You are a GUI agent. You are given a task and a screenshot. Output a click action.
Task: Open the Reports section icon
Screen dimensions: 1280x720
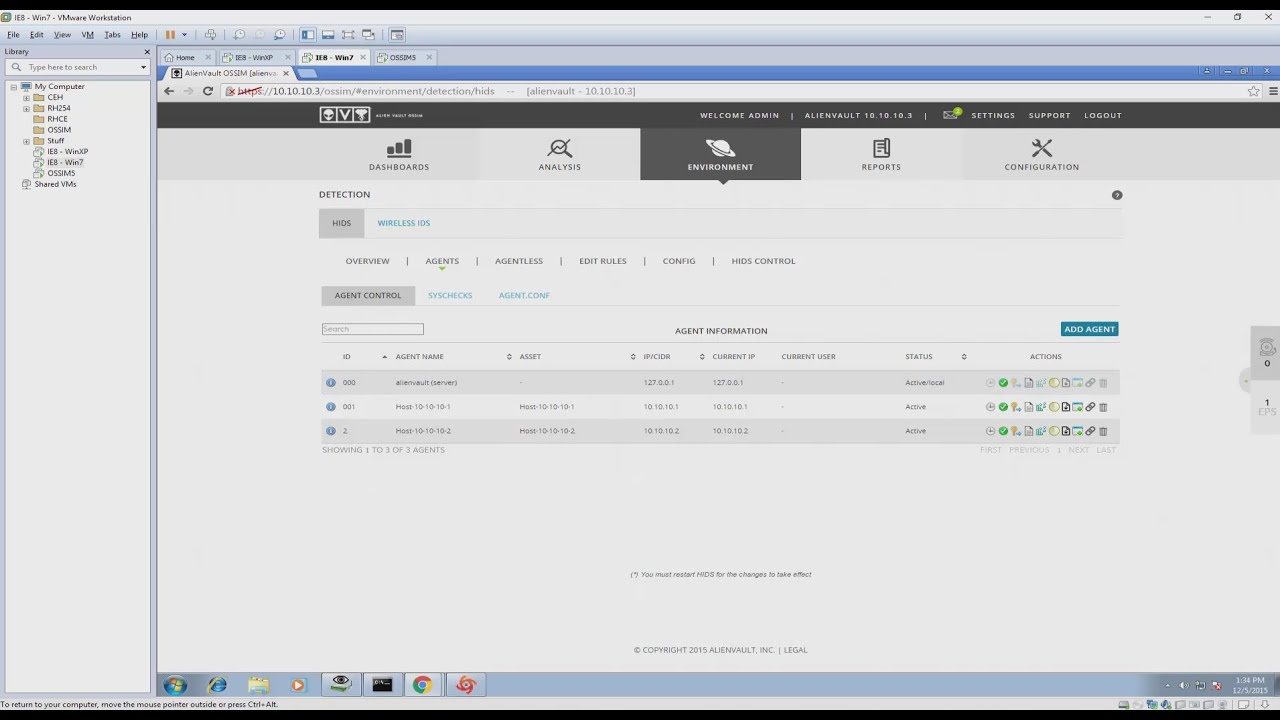(x=881, y=149)
